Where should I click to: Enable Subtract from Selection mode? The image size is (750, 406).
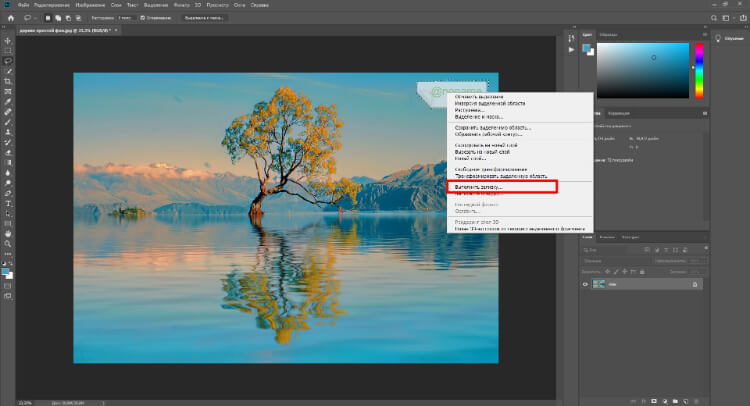68,18
